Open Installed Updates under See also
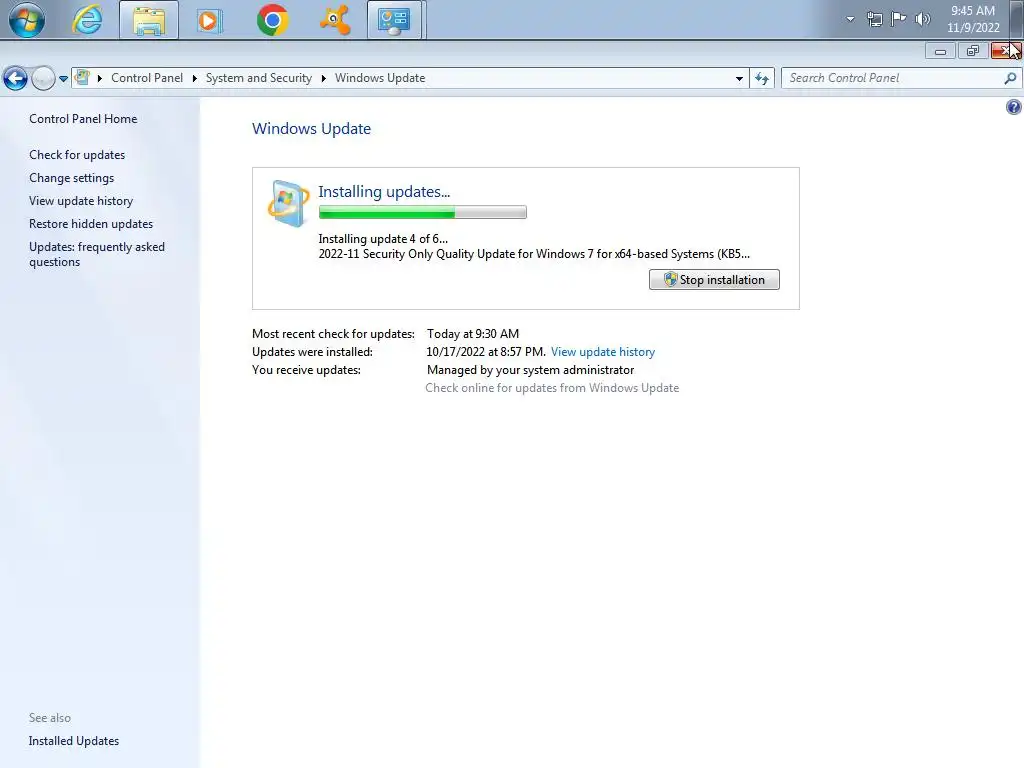1024x768 pixels. [x=74, y=741]
